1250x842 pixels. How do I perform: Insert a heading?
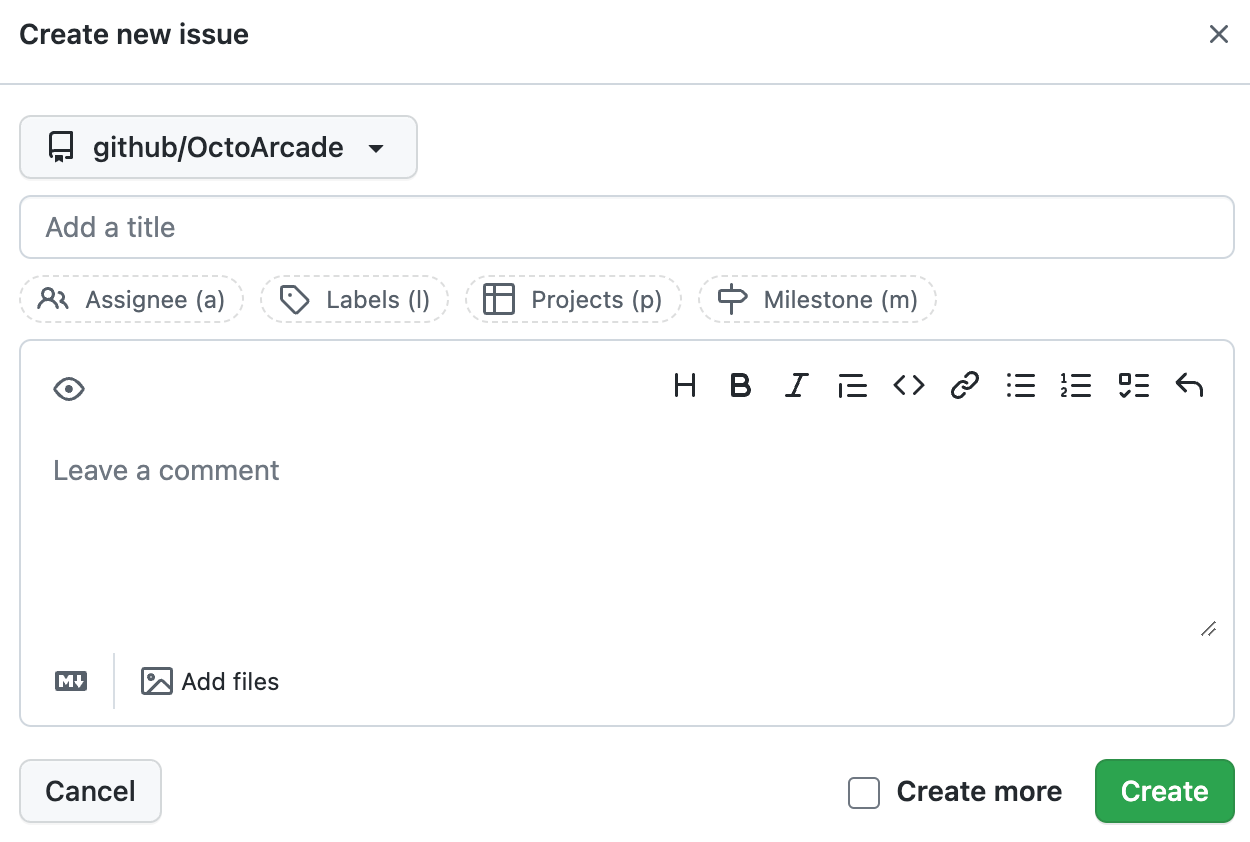(x=684, y=386)
